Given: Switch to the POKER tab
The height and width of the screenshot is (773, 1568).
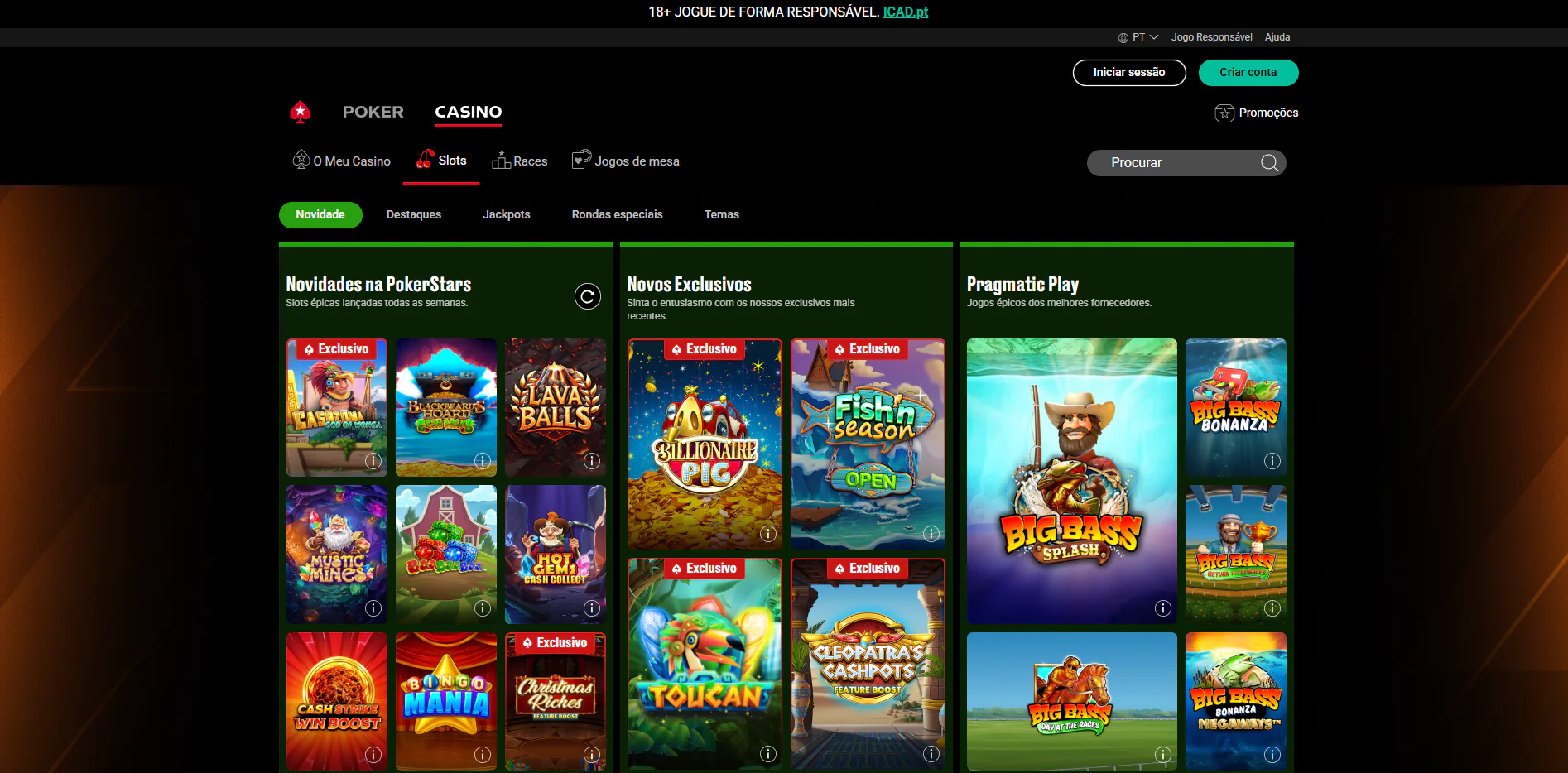Looking at the screenshot, I should 373,112.
